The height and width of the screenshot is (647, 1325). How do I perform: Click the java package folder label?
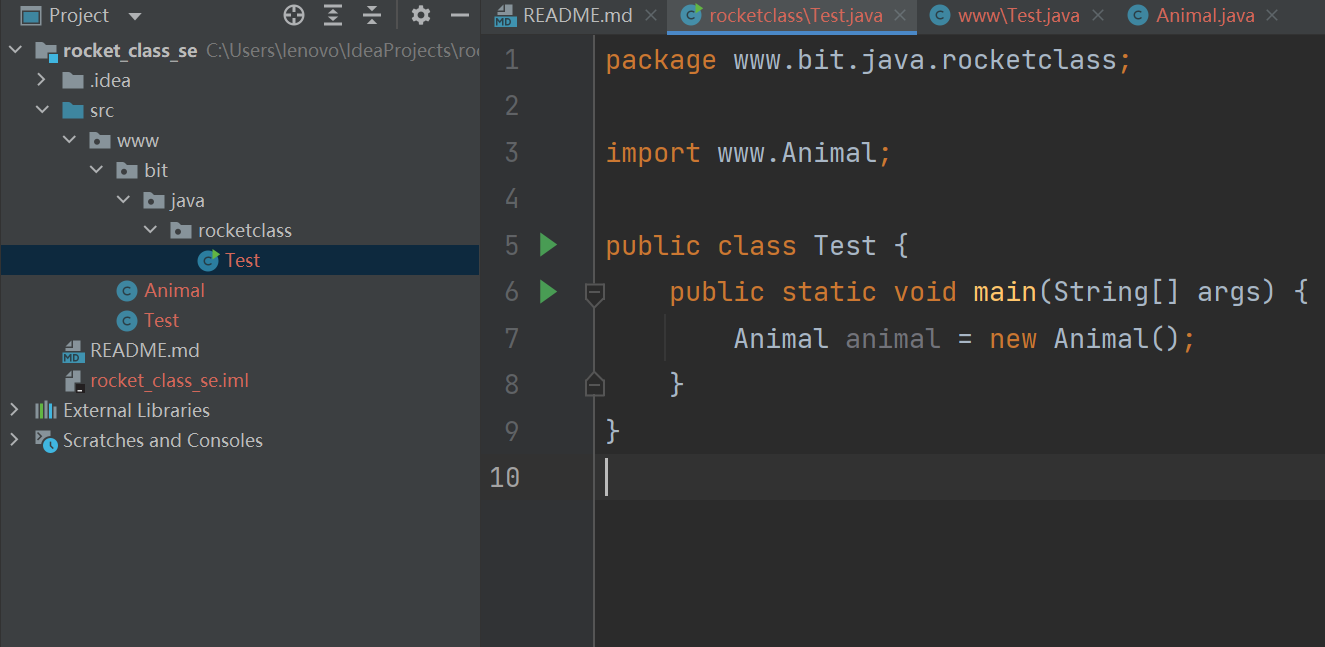point(188,200)
